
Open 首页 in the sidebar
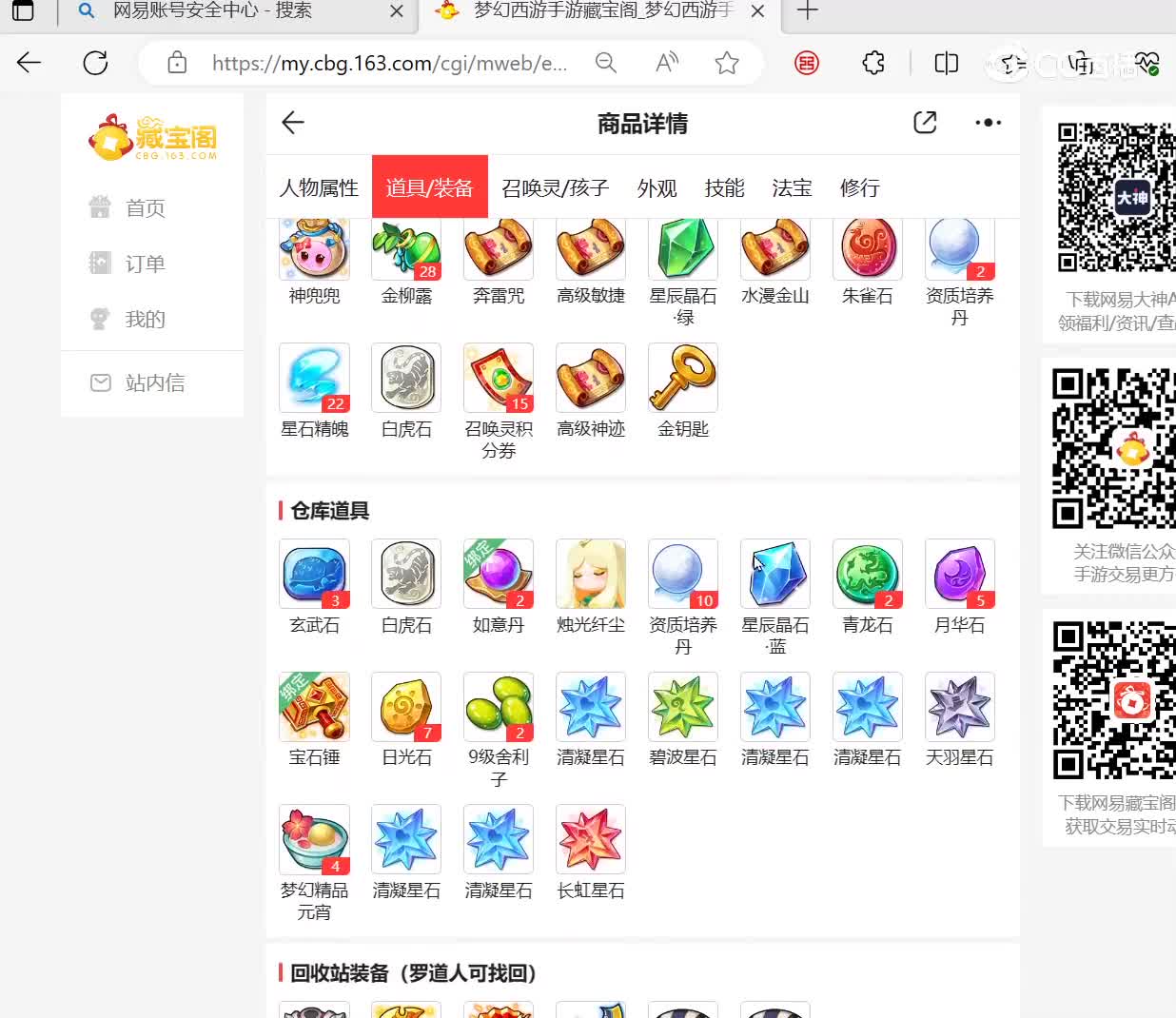click(x=127, y=208)
